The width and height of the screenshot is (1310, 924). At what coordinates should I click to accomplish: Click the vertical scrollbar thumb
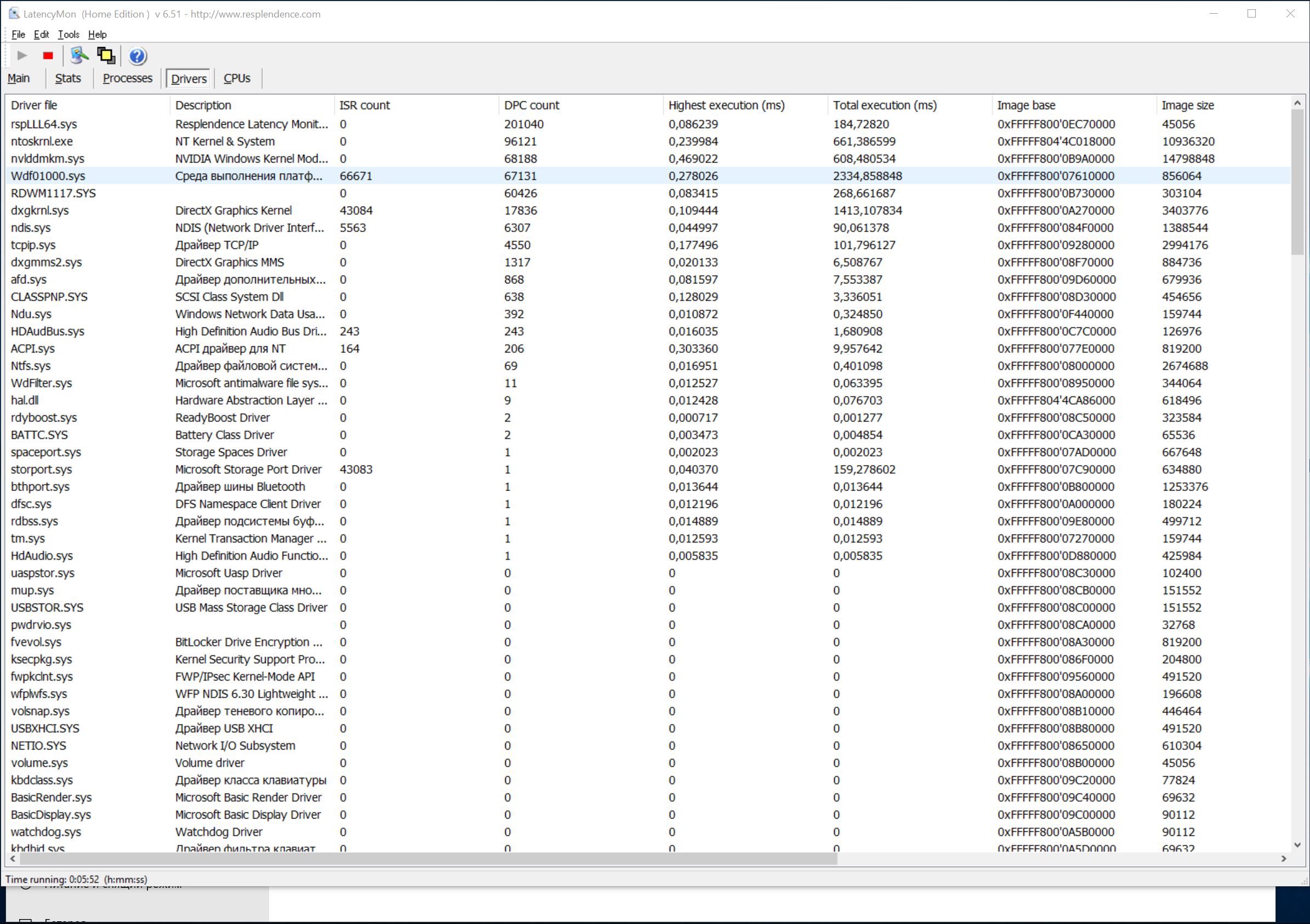tap(1297, 182)
